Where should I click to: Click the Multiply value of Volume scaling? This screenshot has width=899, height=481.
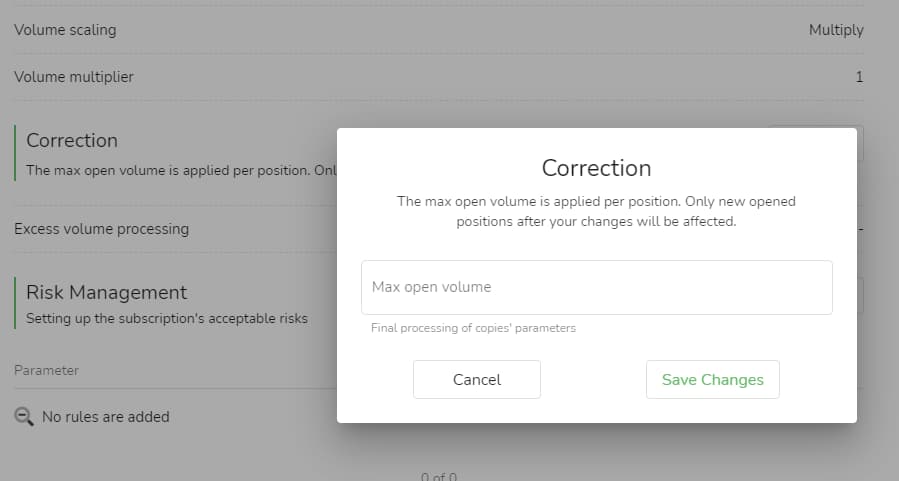click(836, 30)
